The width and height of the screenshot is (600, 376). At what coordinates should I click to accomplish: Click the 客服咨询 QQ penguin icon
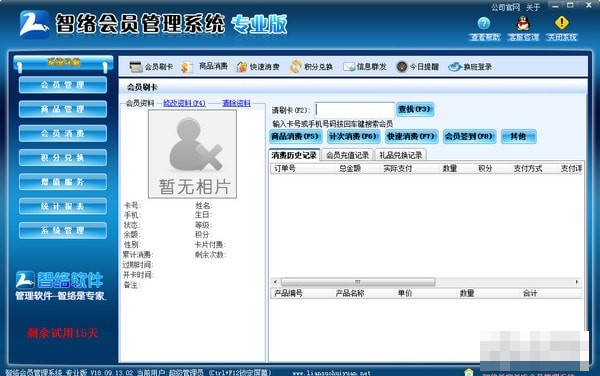[523, 23]
